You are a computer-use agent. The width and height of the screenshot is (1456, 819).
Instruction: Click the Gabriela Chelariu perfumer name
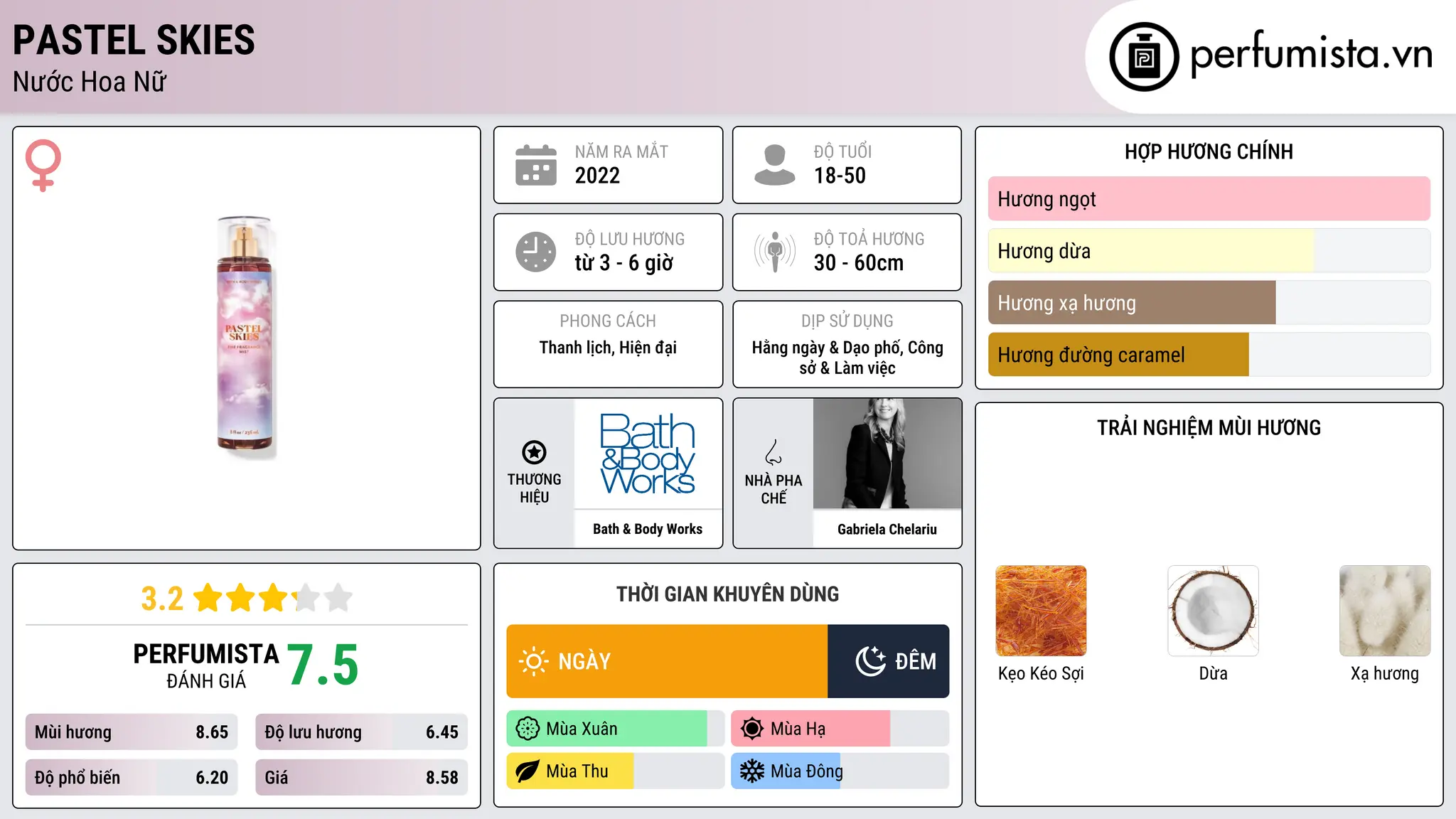(x=887, y=529)
